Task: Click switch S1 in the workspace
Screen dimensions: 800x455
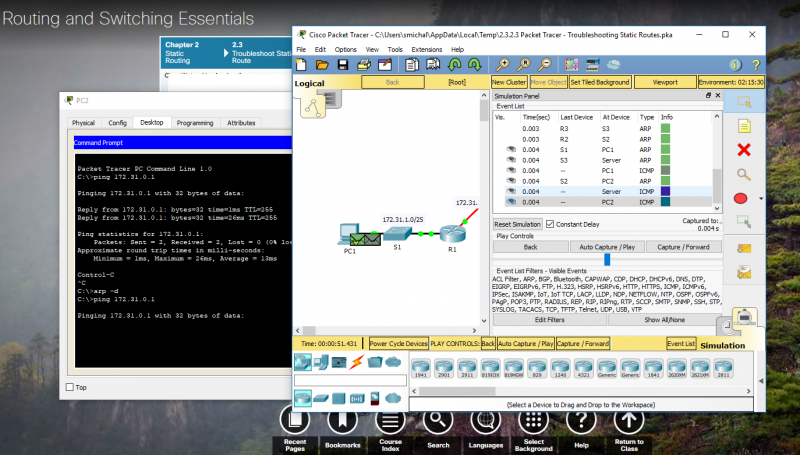Action: click(397, 234)
